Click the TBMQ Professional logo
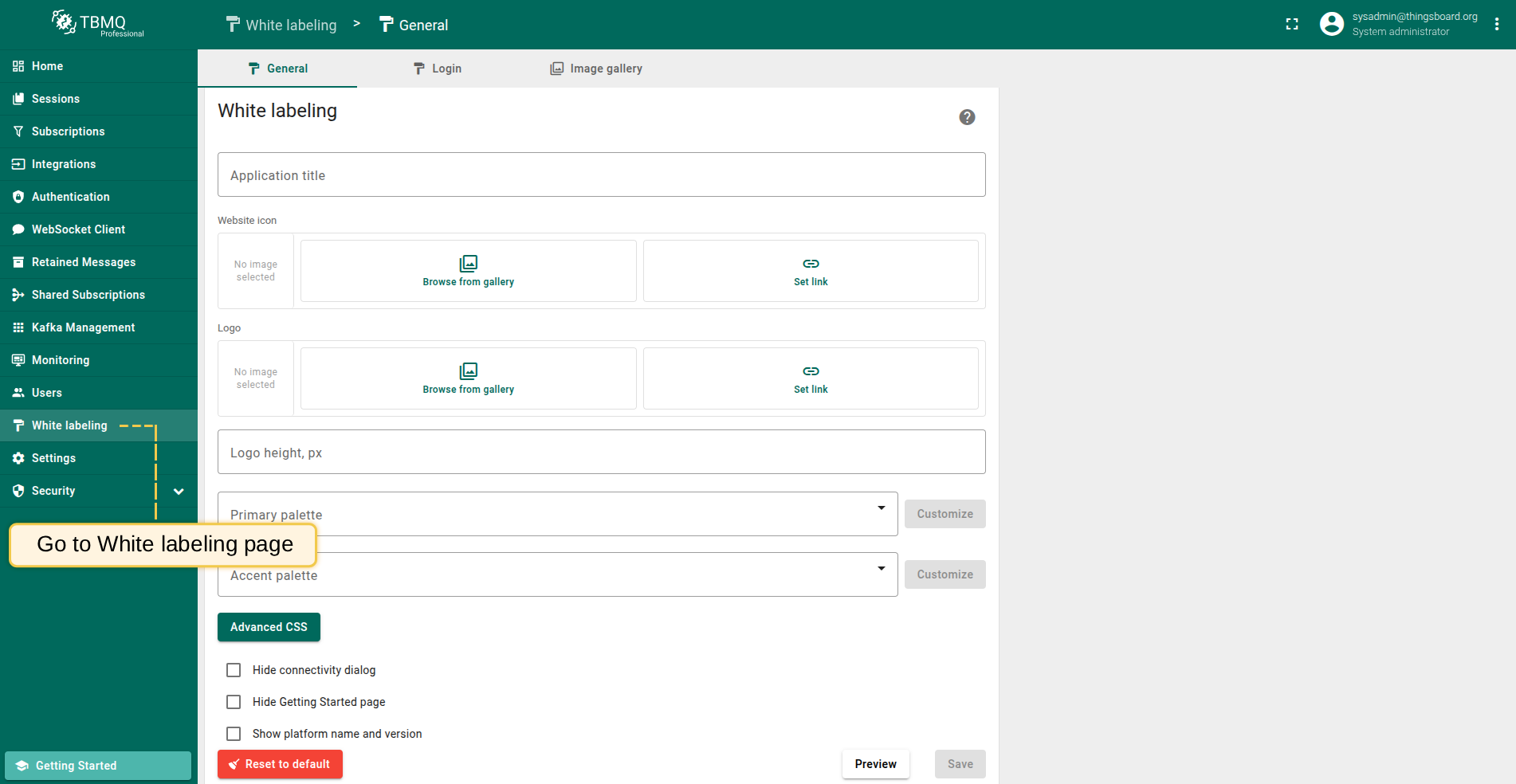 coord(98,24)
